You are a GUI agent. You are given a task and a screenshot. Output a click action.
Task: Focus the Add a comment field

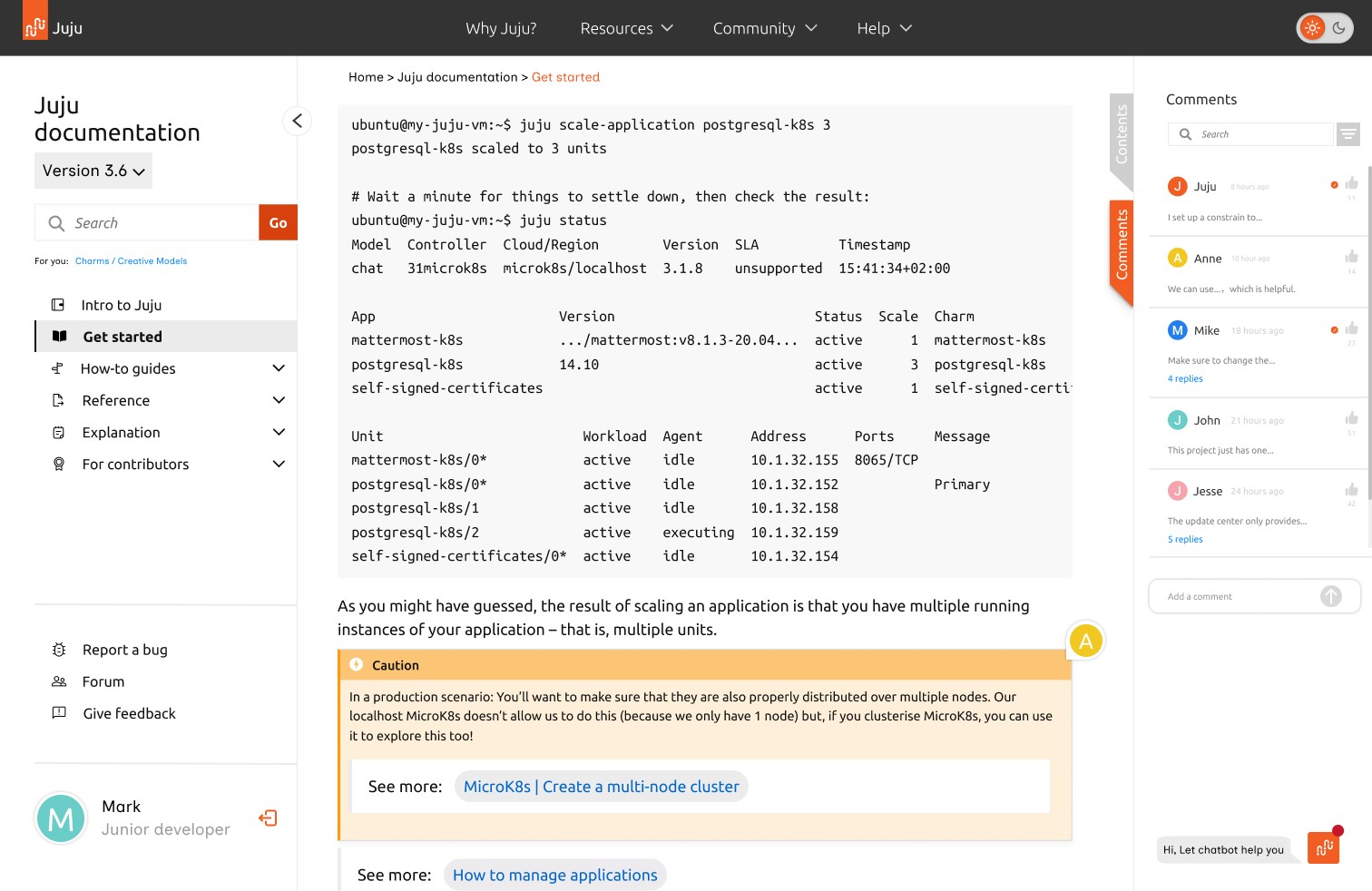pos(1254,596)
